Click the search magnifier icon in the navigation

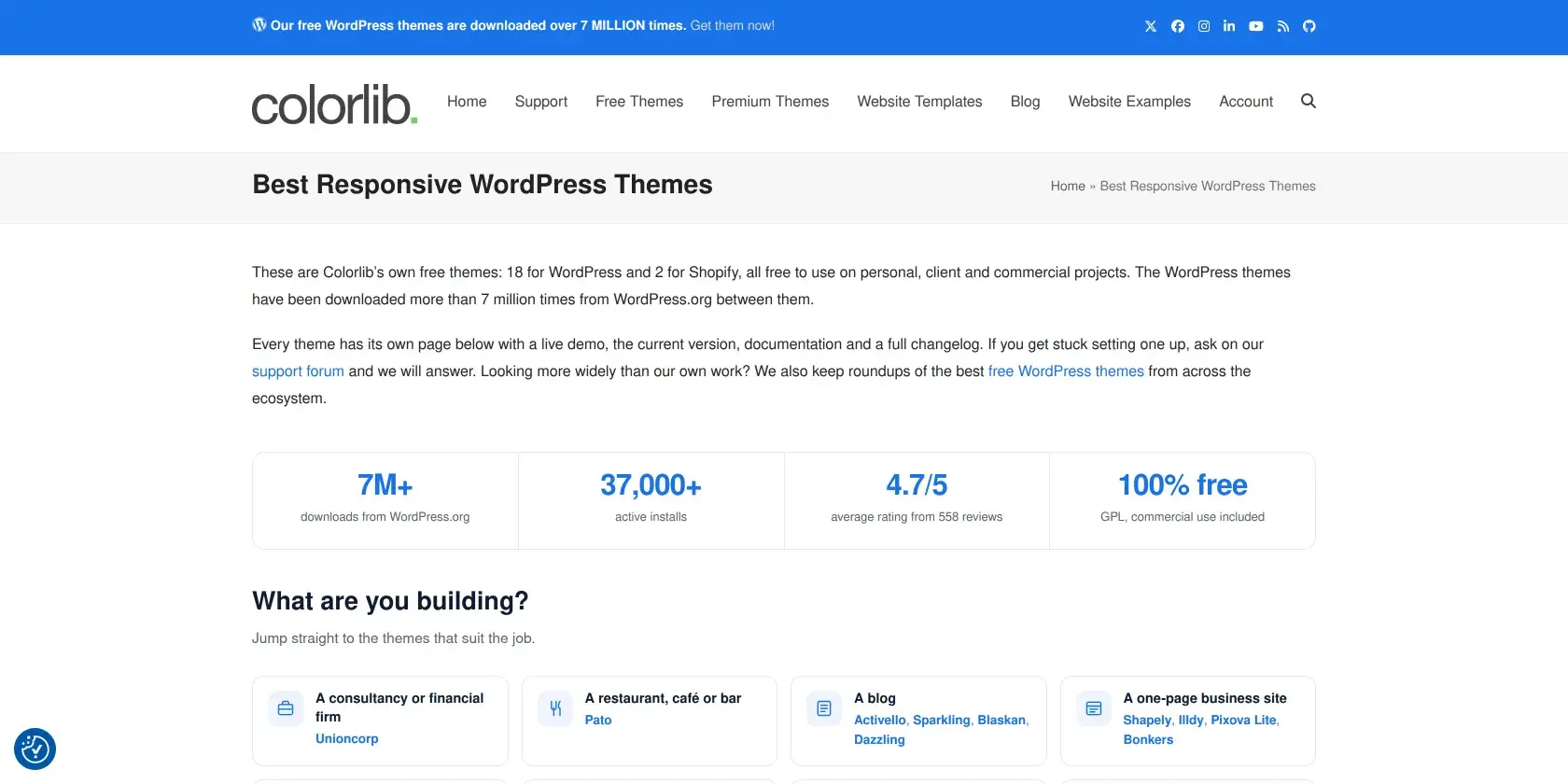pos(1309,101)
